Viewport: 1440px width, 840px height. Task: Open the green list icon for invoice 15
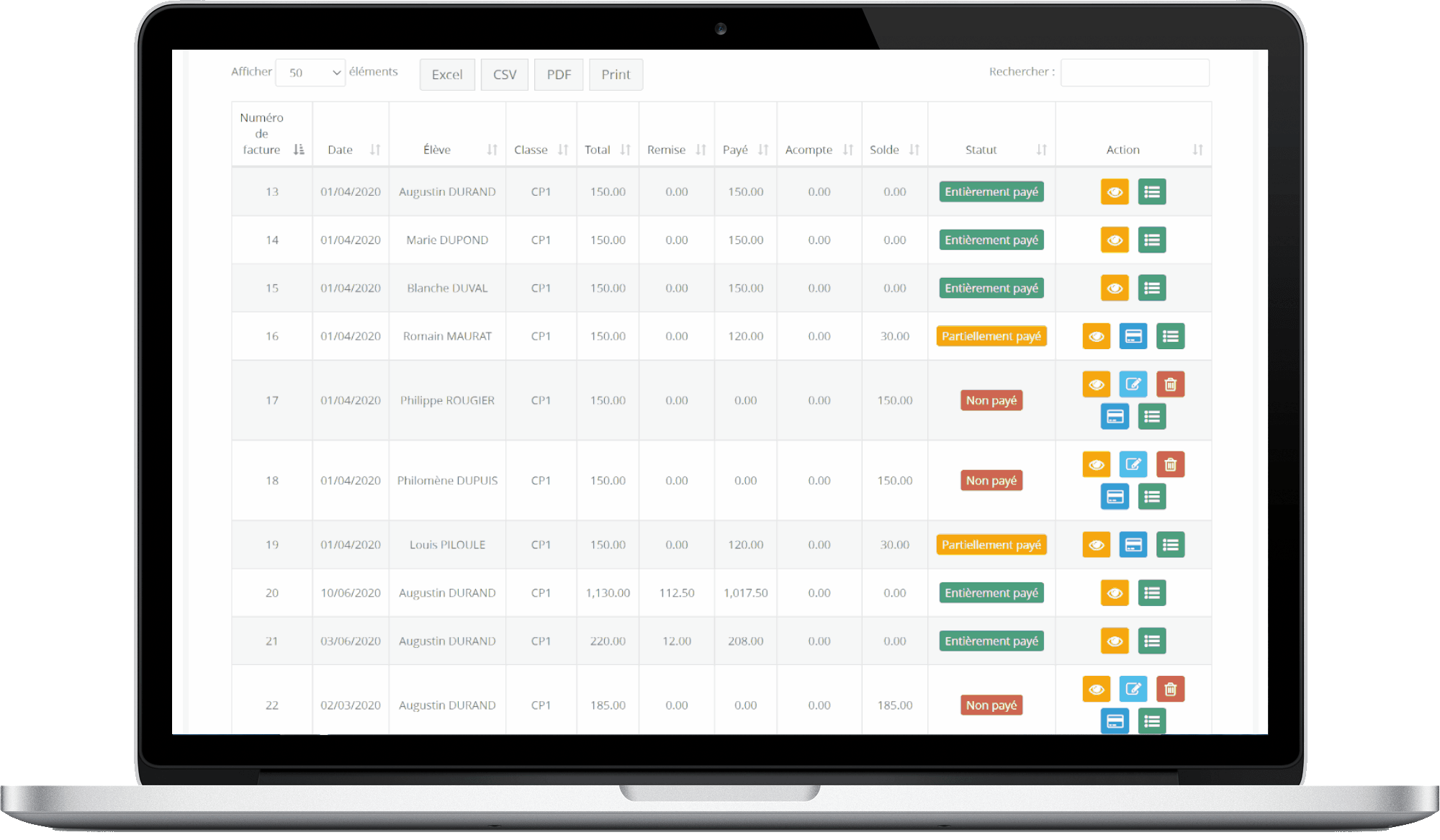tap(1152, 289)
